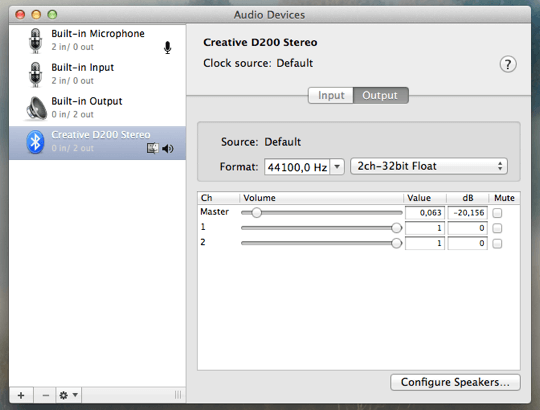540x410 pixels.
Task: Click the Master dB field -20,156
Action: pyautogui.click(x=467, y=213)
